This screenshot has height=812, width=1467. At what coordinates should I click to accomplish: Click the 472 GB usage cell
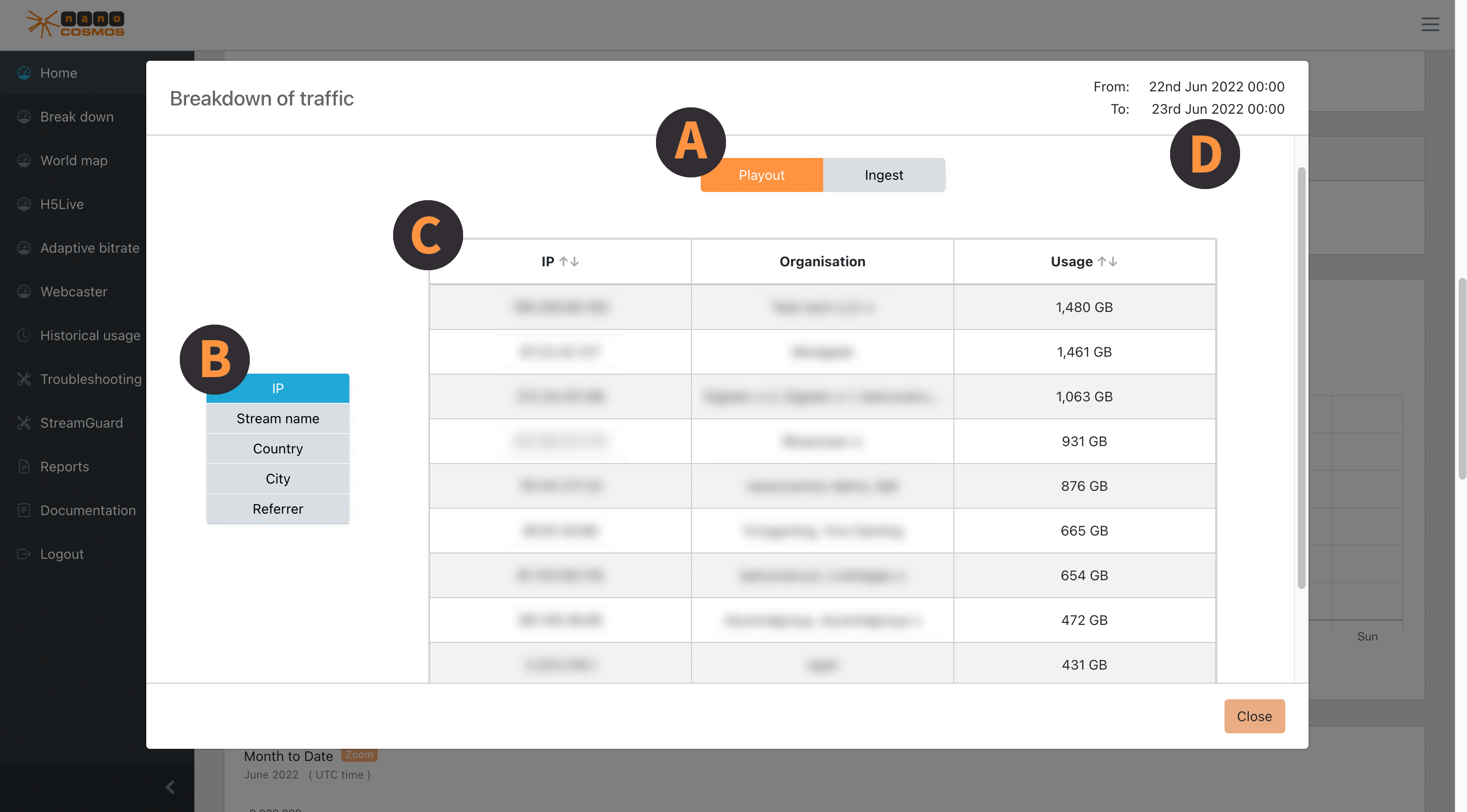pyautogui.click(x=1084, y=620)
